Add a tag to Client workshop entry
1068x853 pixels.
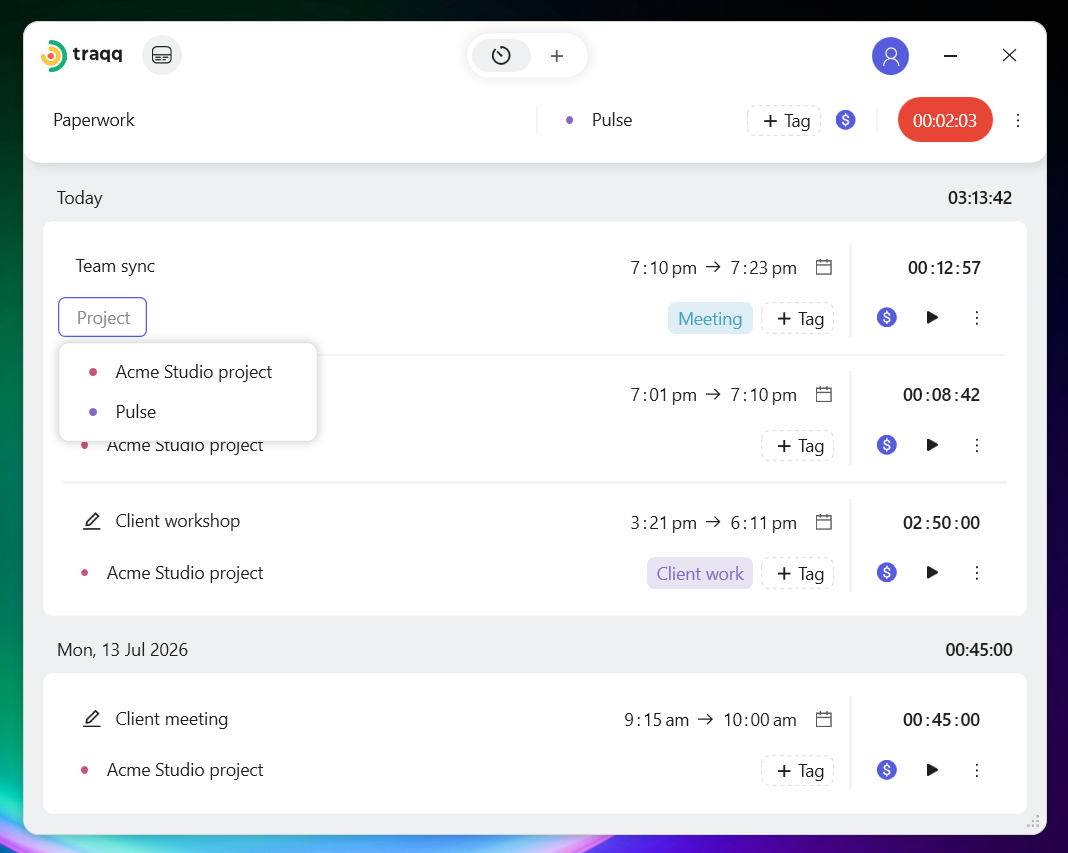tap(798, 574)
